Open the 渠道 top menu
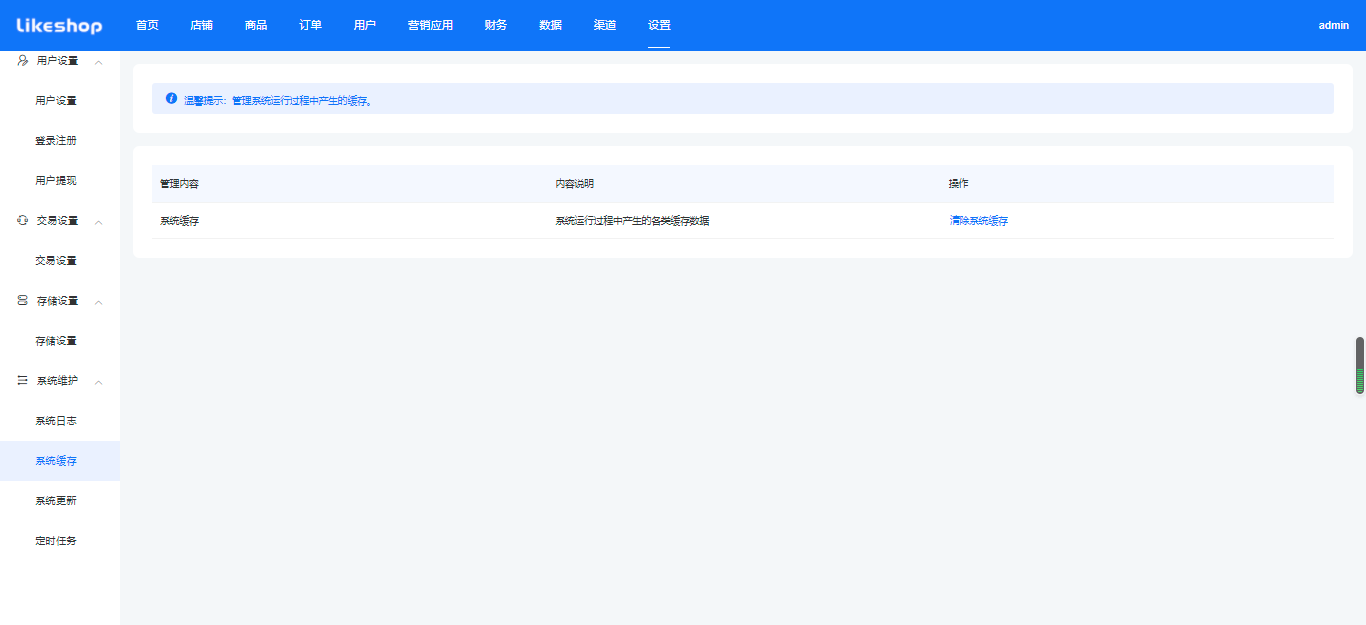1366x625 pixels. [x=604, y=25]
